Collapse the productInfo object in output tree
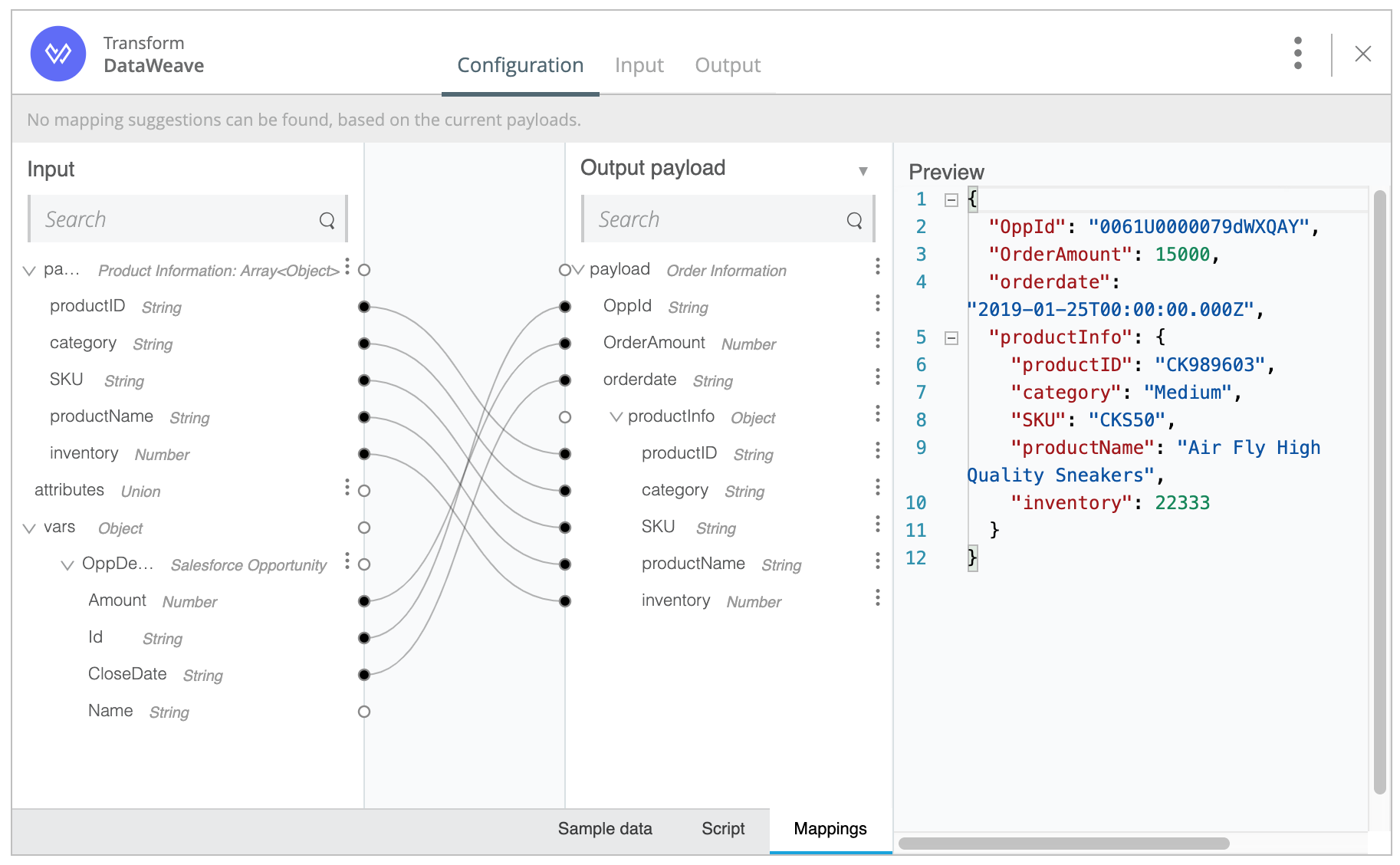 coord(616,417)
